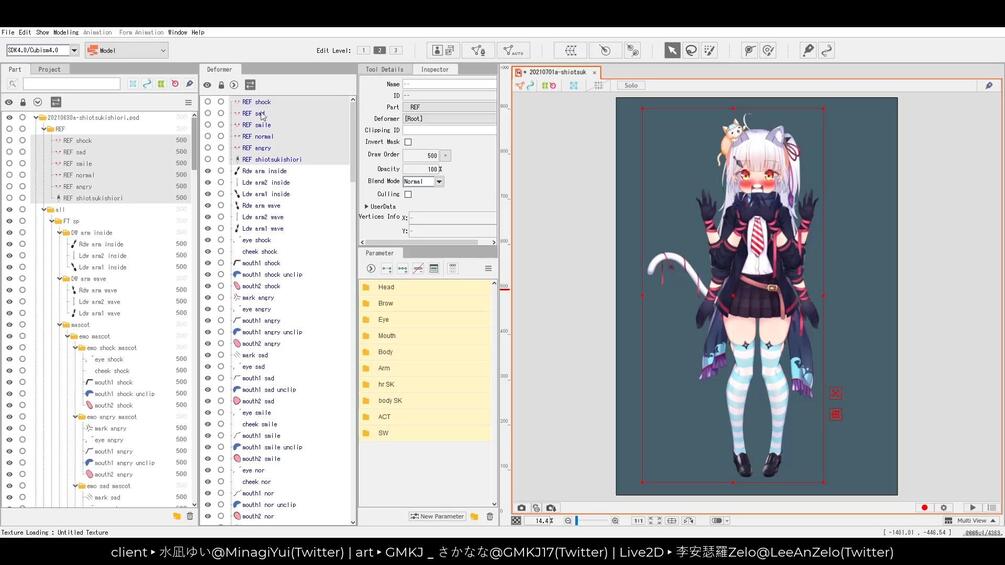This screenshot has height=565, width=1005.
Task: Select the Brush selection tool
Action: pos(710,50)
